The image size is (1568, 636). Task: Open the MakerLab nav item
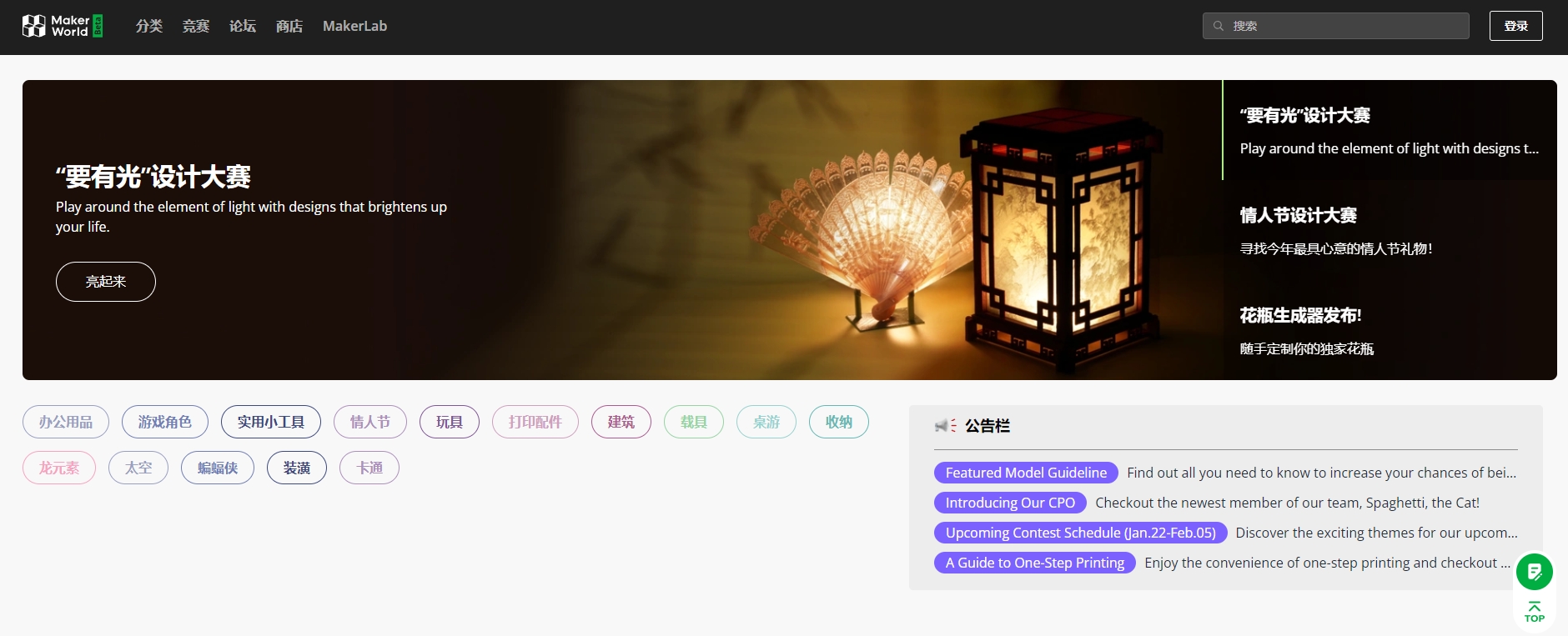[354, 26]
